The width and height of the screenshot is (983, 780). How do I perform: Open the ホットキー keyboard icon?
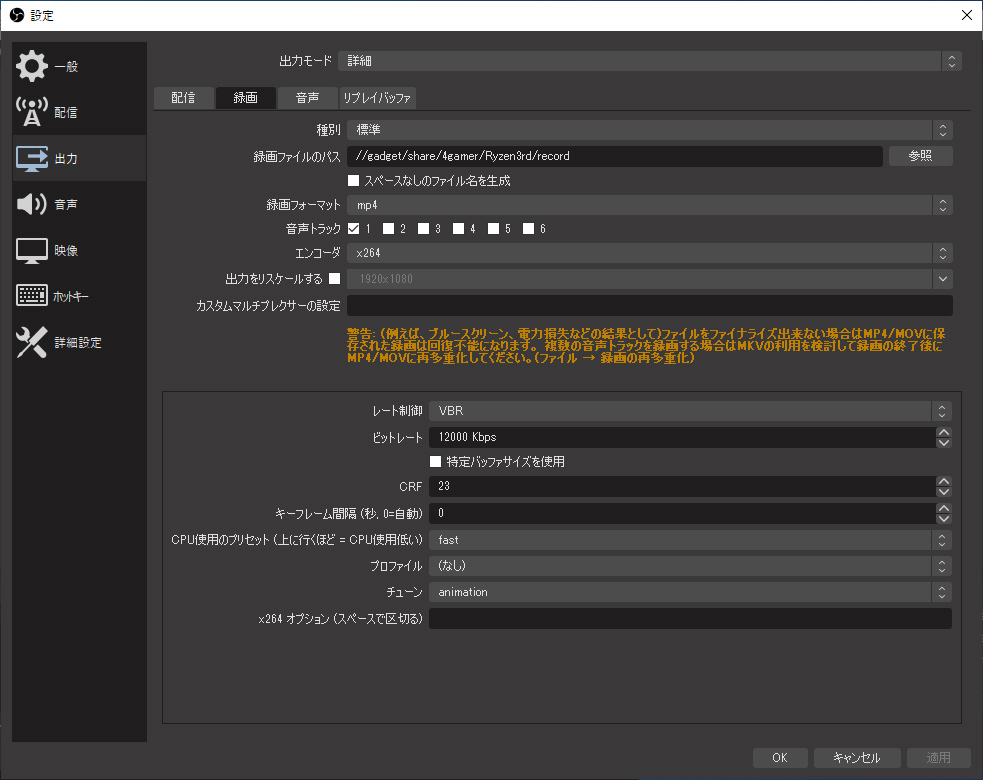[x=31, y=295]
